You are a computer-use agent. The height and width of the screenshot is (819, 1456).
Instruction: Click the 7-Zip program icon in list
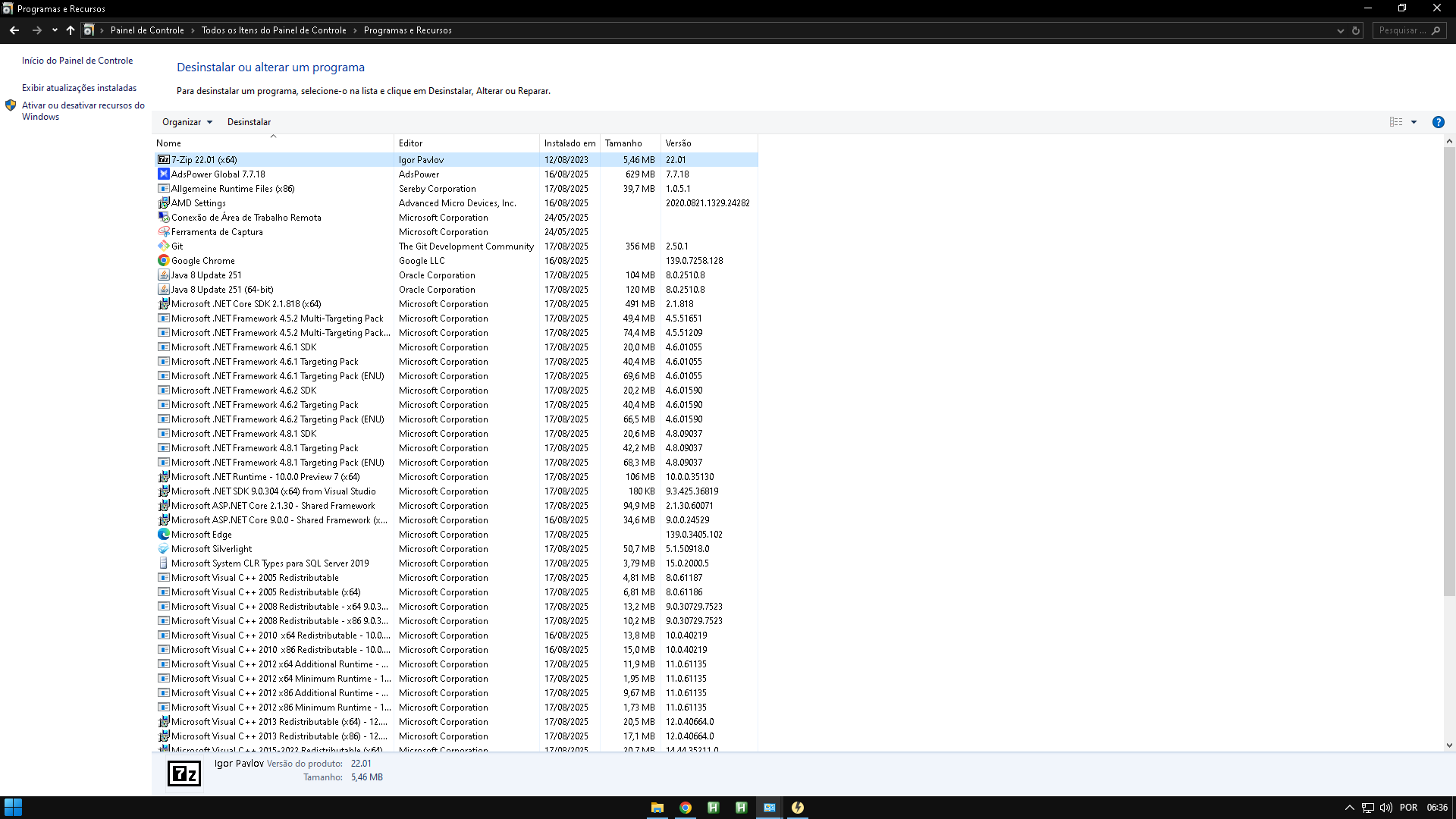point(163,160)
